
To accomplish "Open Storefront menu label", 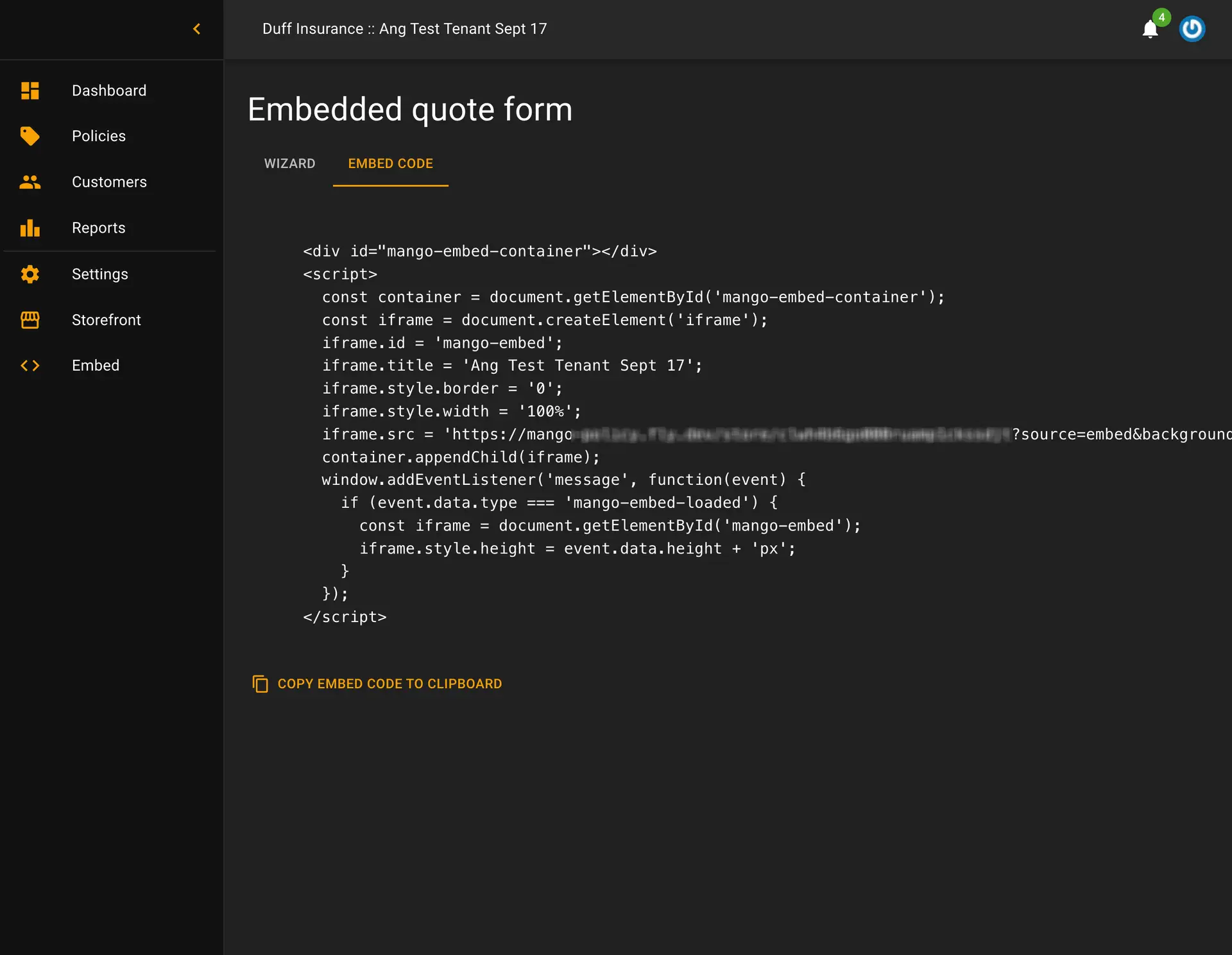I will tap(107, 319).
